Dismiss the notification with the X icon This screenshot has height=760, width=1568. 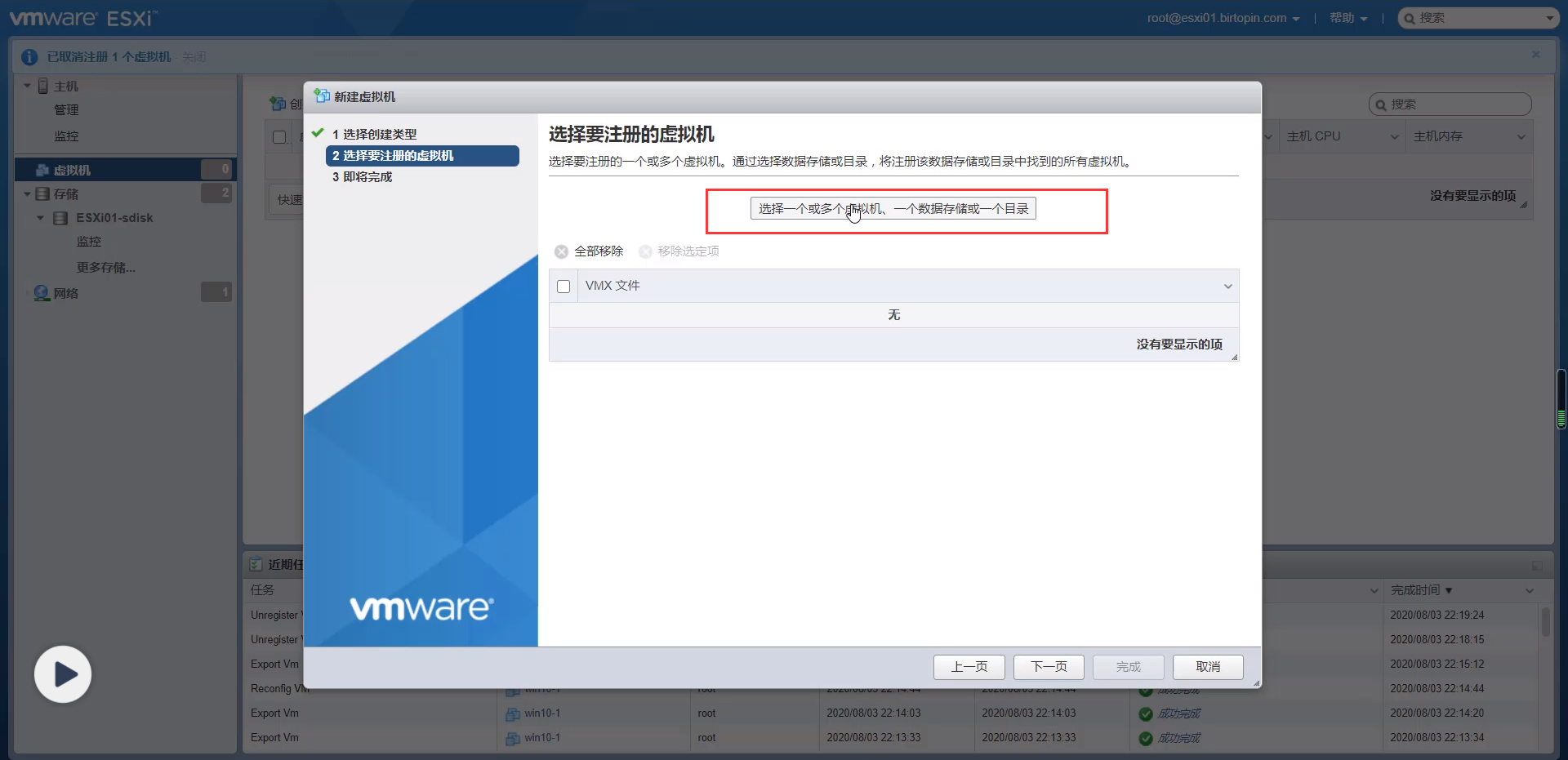1536,55
